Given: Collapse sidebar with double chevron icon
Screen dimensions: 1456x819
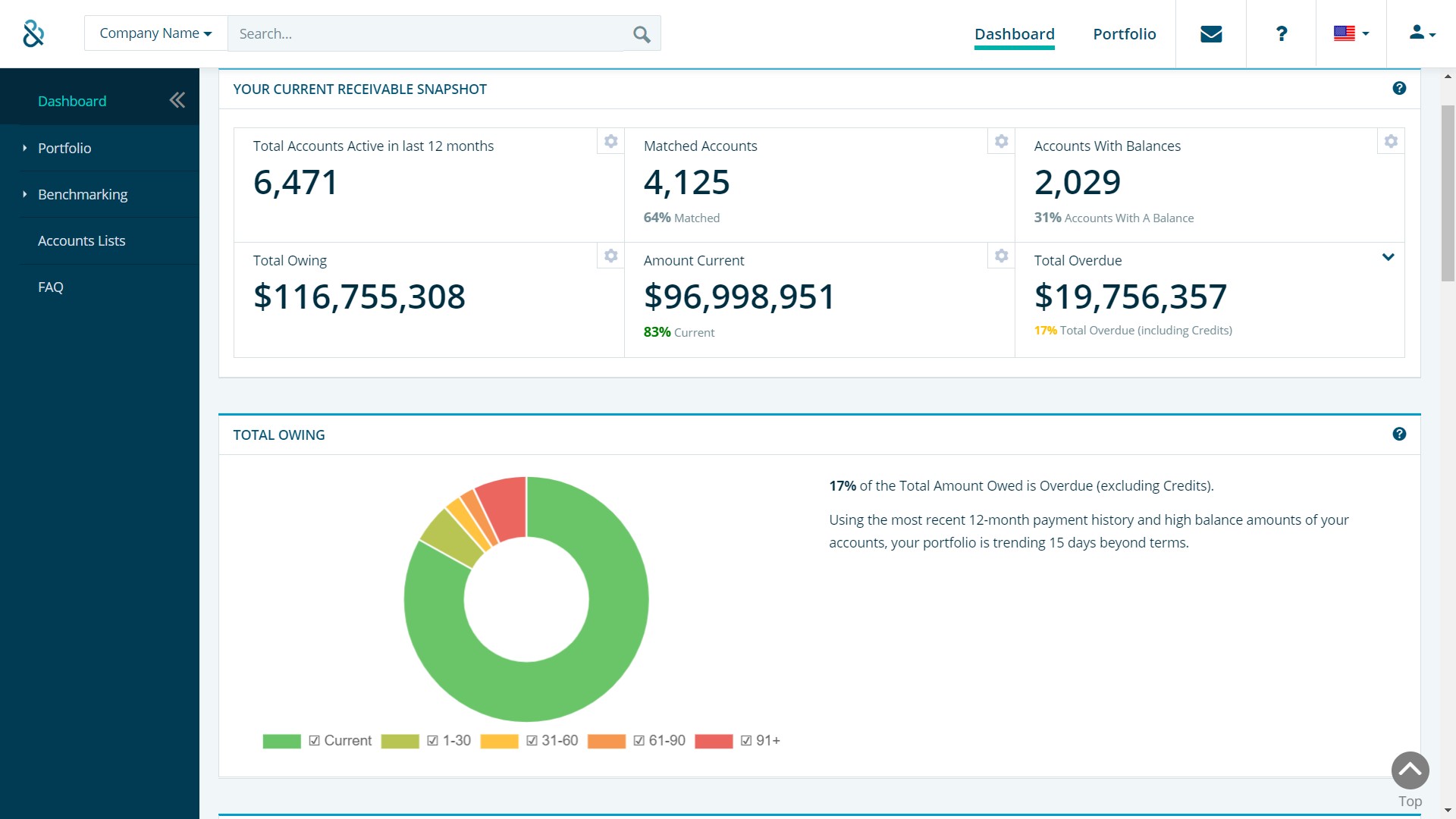Looking at the screenshot, I should pyautogui.click(x=177, y=100).
